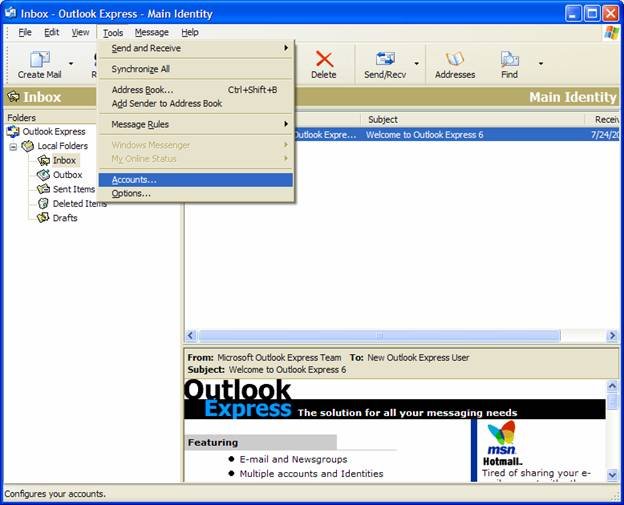Select Options... in the Tools menu
624x505 pixels.
(x=131, y=193)
